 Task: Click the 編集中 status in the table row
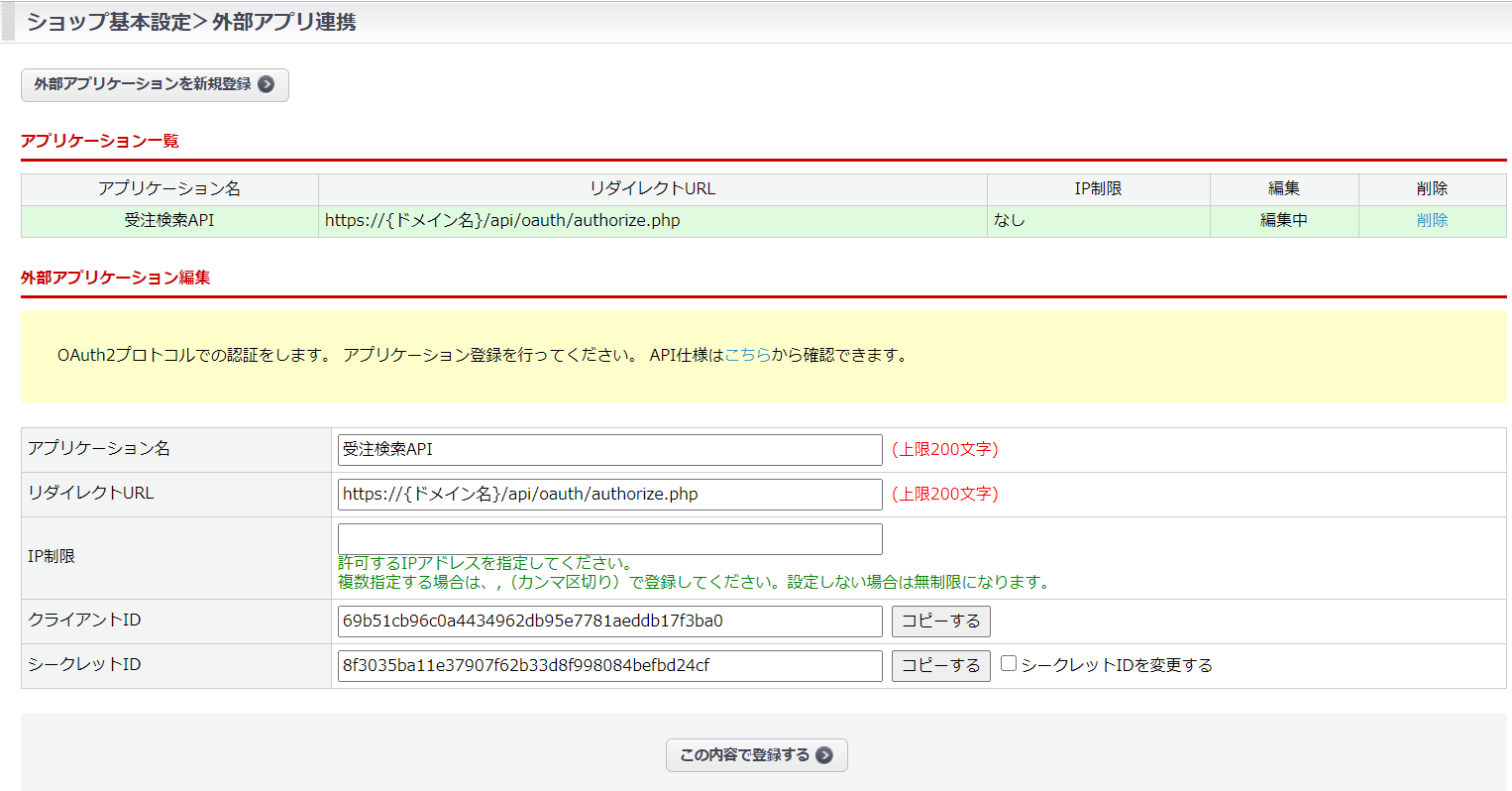point(1283,220)
